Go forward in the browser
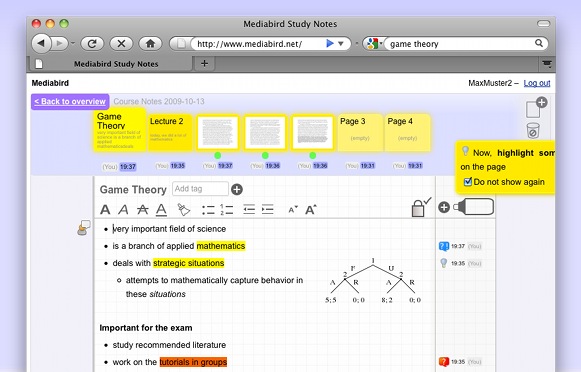This screenshot has width=581, height=372. (x=59, y=44)
